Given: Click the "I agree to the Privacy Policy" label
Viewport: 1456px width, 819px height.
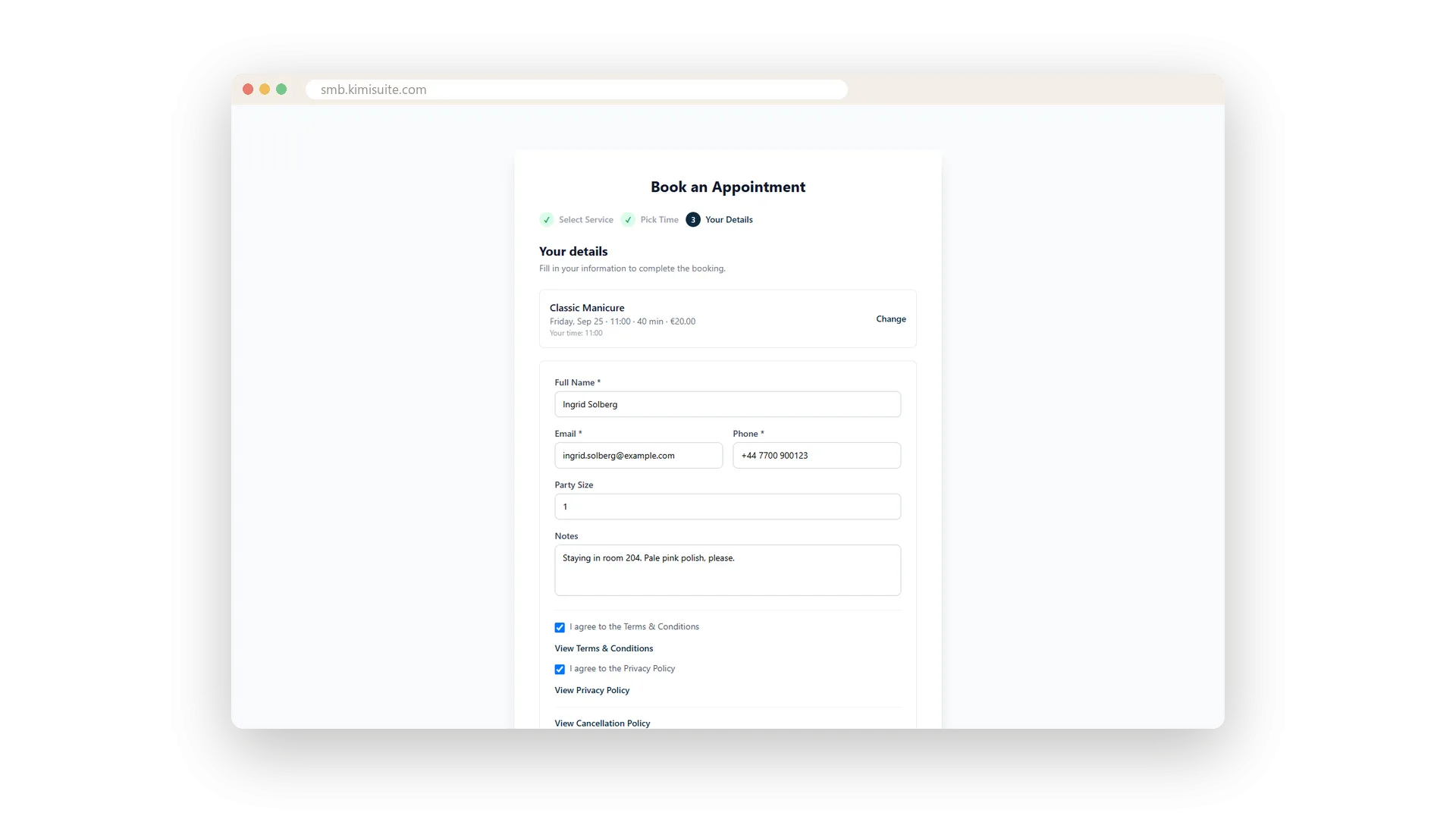Looking at the screenshot, I should pos(622,669).
